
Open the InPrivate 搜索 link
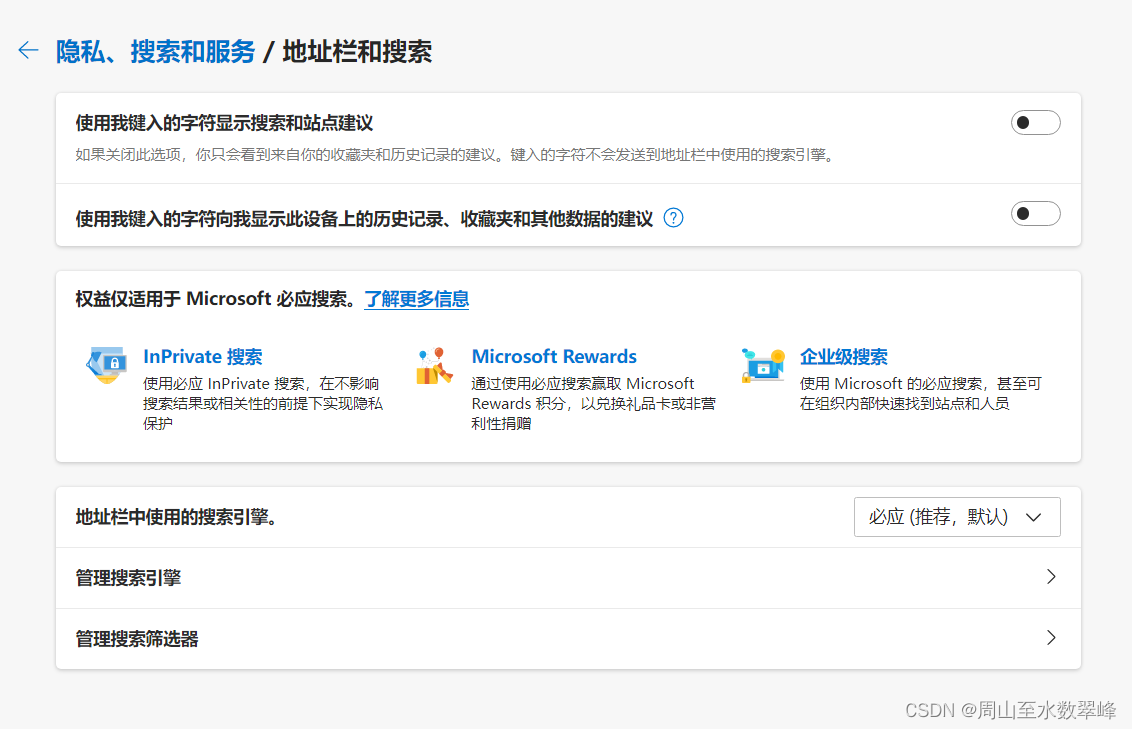(x=203, y=357)
